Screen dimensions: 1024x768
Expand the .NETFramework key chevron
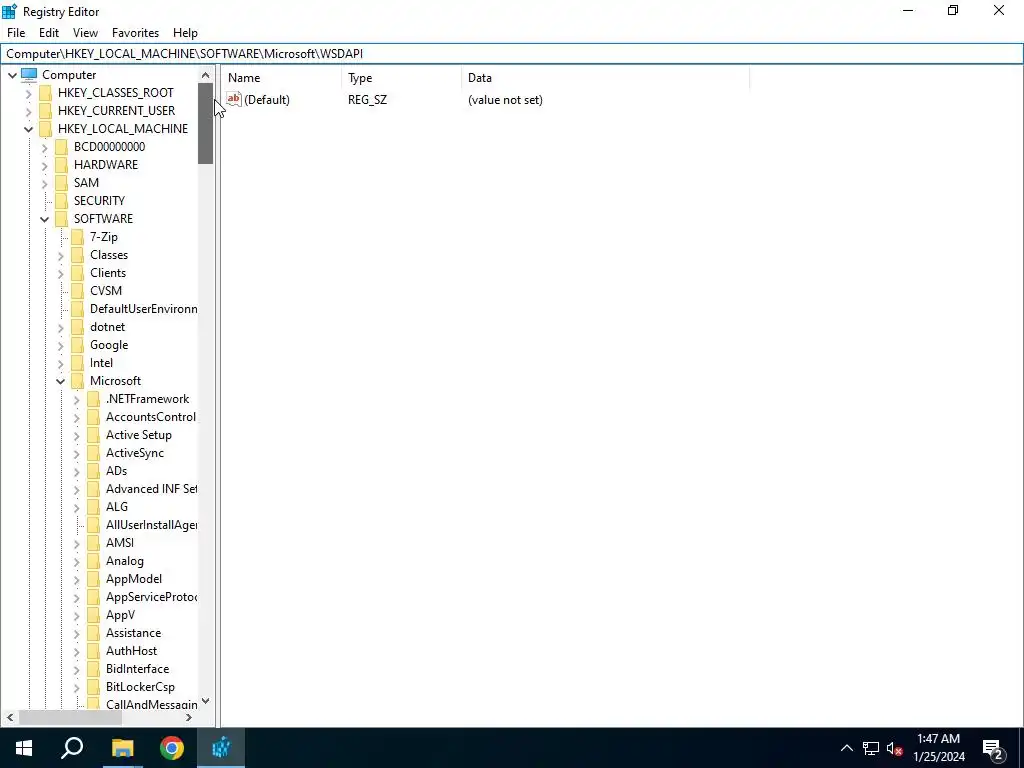(x=76, y=400)
